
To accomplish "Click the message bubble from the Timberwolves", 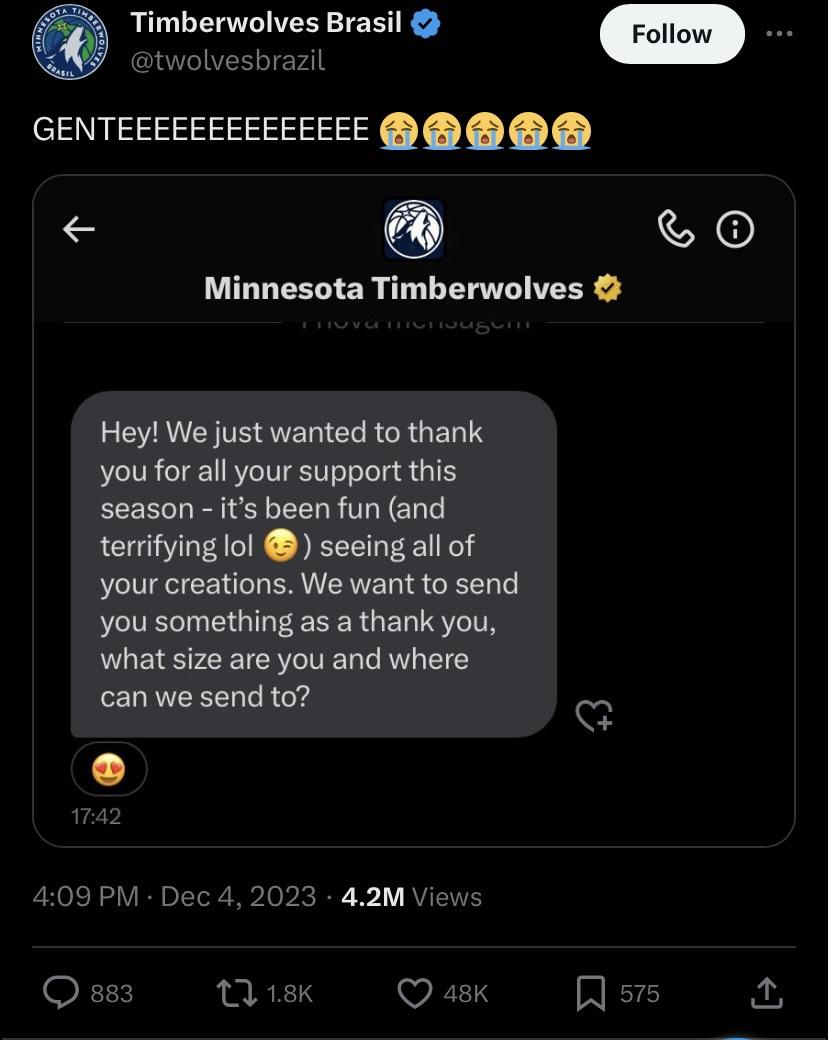I will [313, 564].
